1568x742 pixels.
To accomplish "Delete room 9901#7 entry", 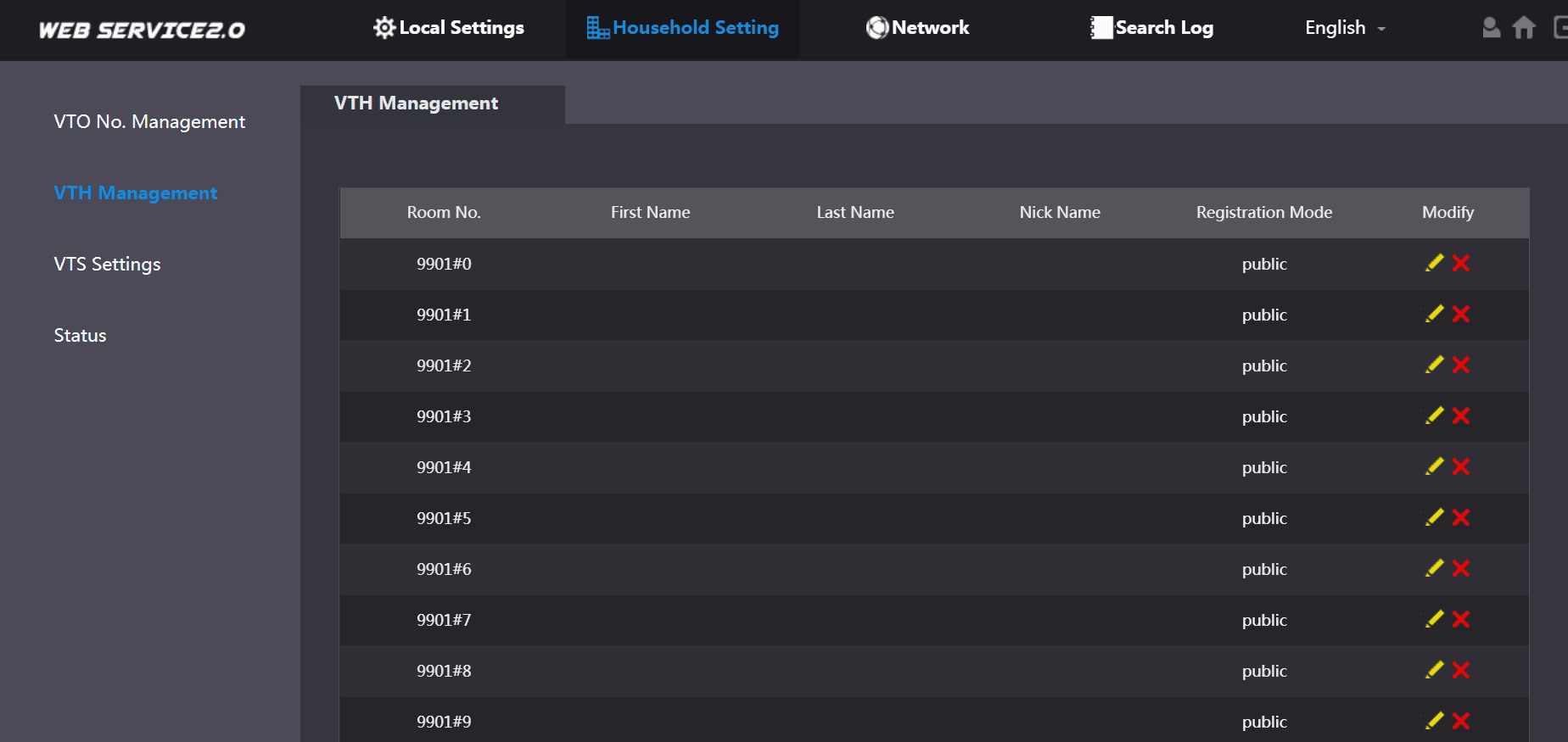I will tap(1460, 619).
